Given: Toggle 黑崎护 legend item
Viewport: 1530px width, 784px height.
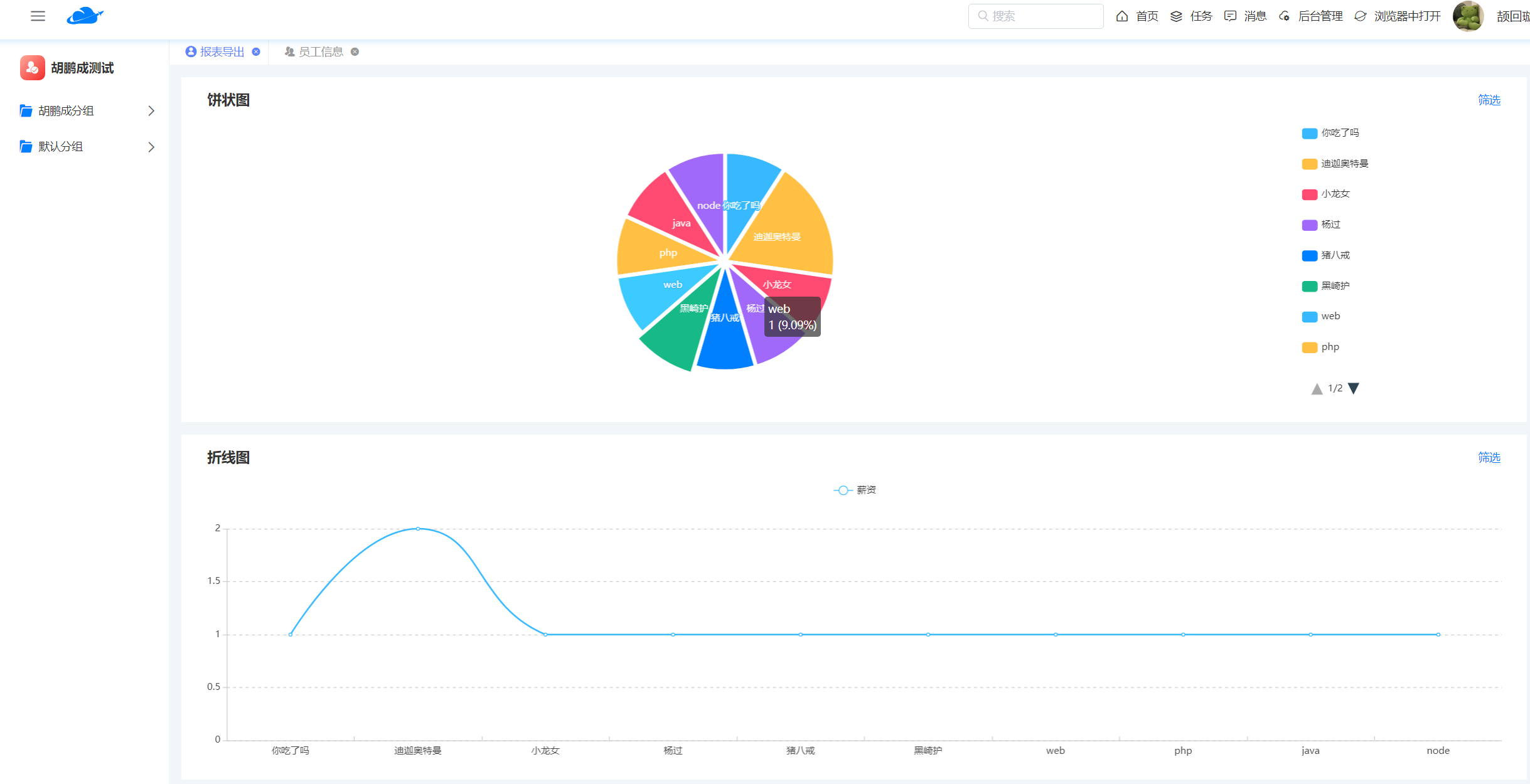Looking at the screenshot, I should tap(1325, 286).
